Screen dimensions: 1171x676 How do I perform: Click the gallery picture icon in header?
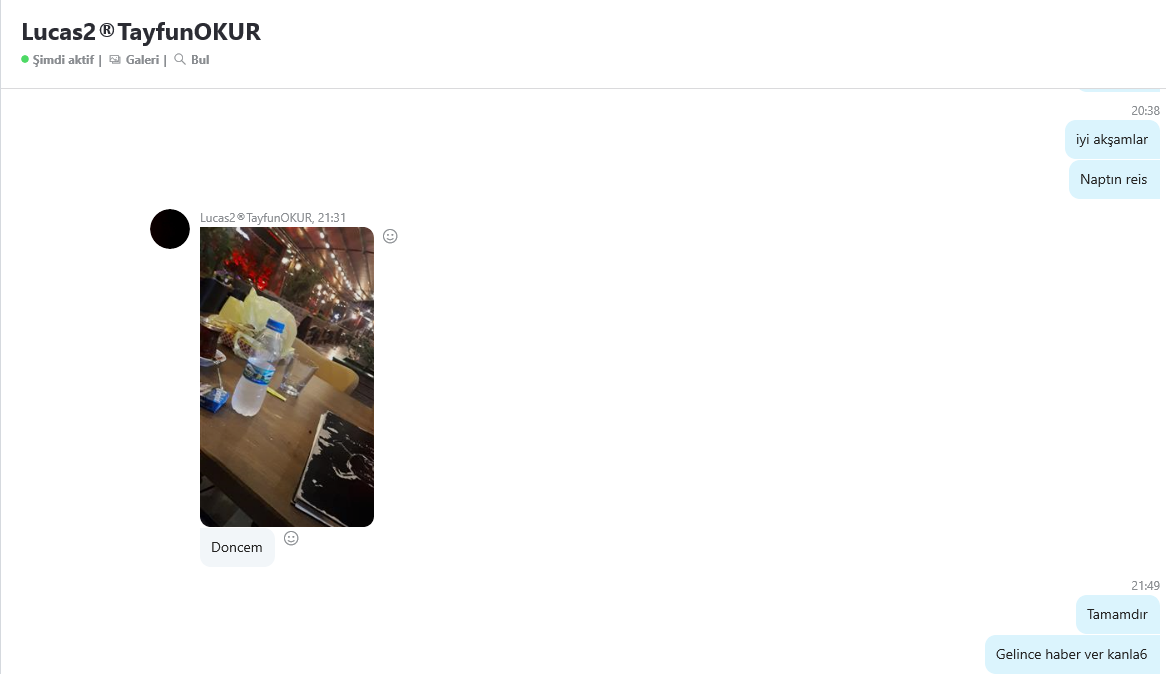(115, 60)
